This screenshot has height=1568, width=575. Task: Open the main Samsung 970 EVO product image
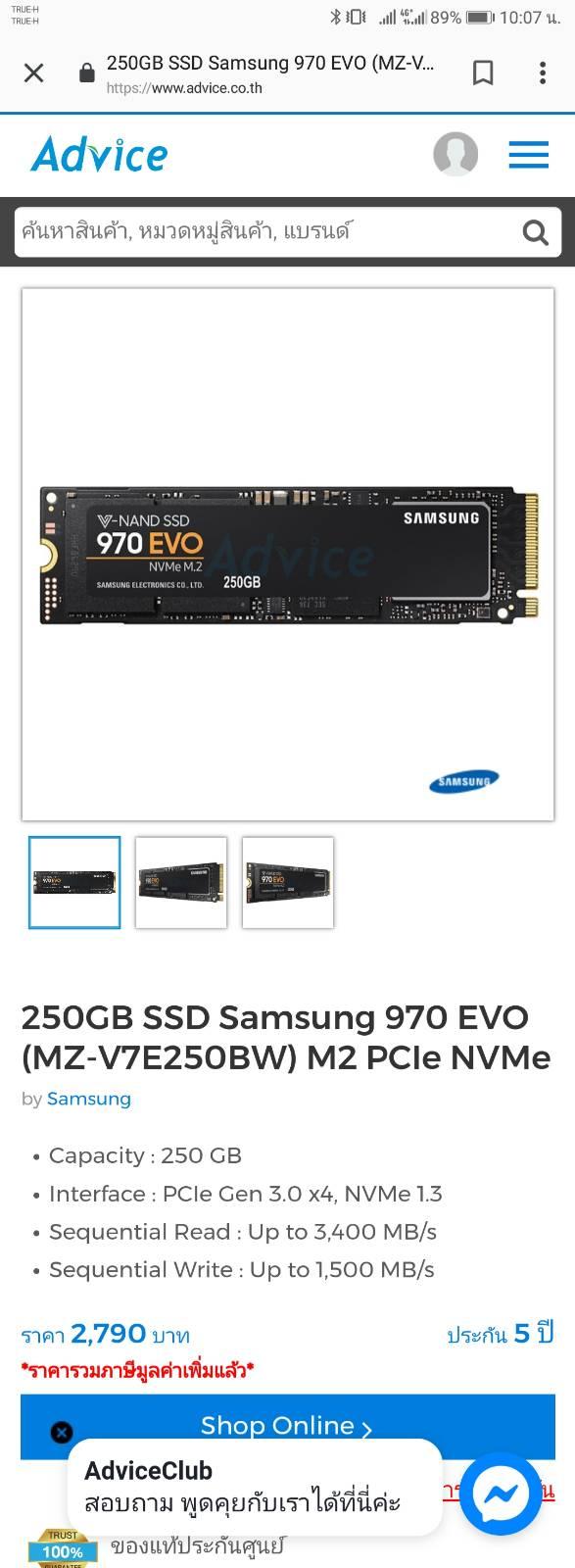[x=288, y=555]
